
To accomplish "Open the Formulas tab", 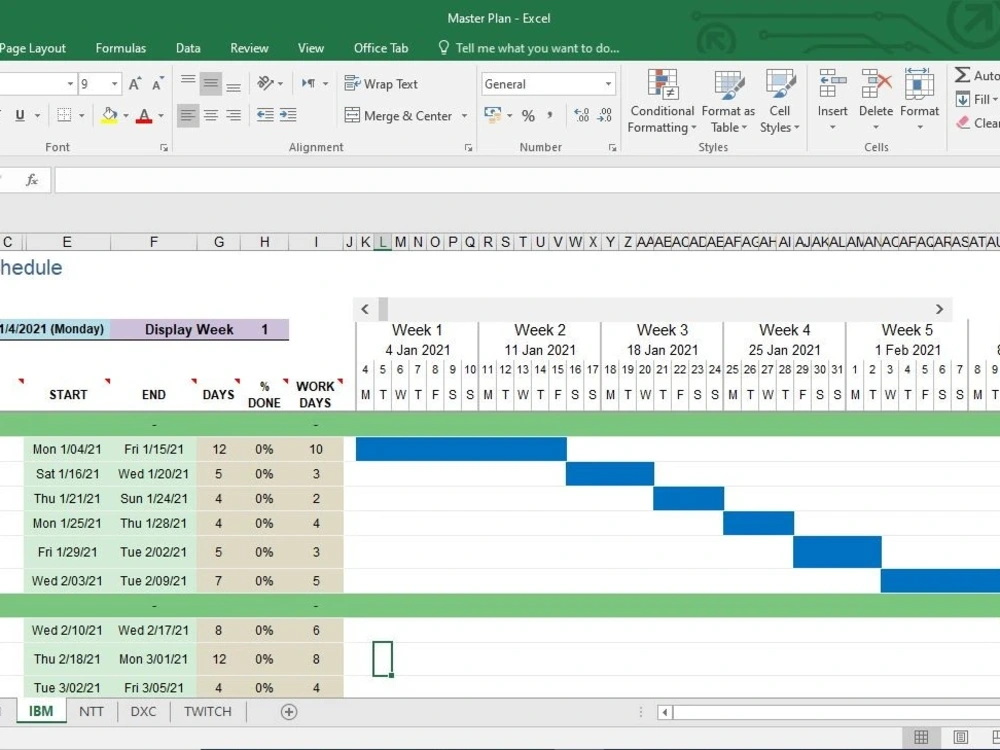I will 121,48.
